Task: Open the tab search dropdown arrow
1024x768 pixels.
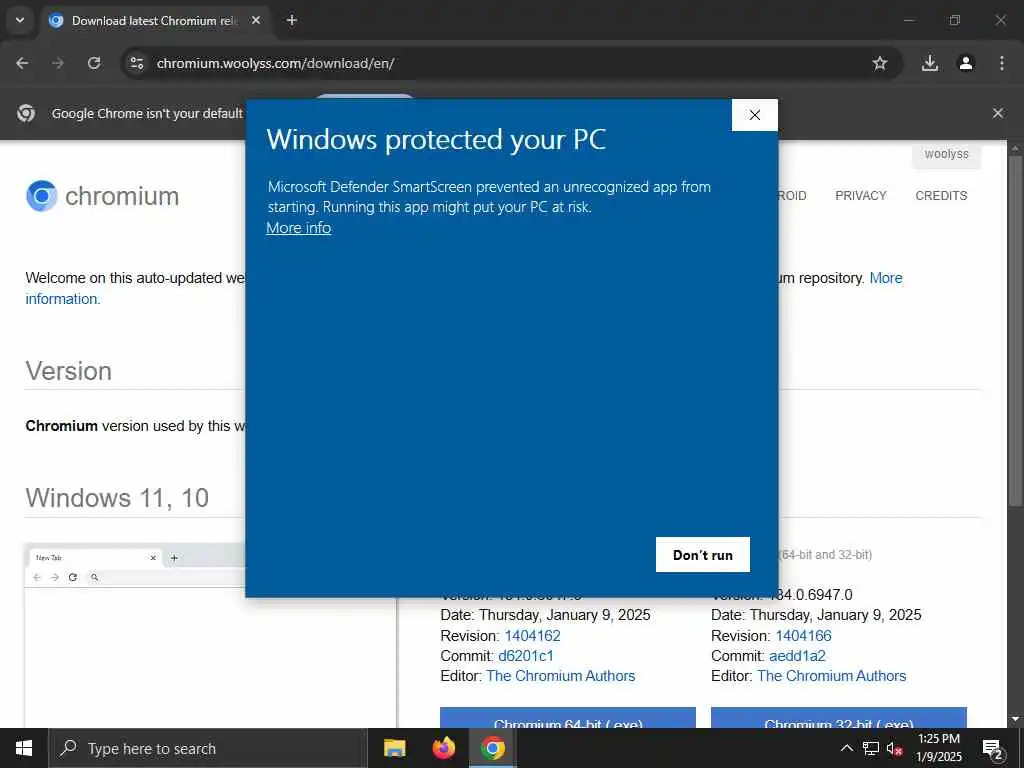Action: pos(20,20)
